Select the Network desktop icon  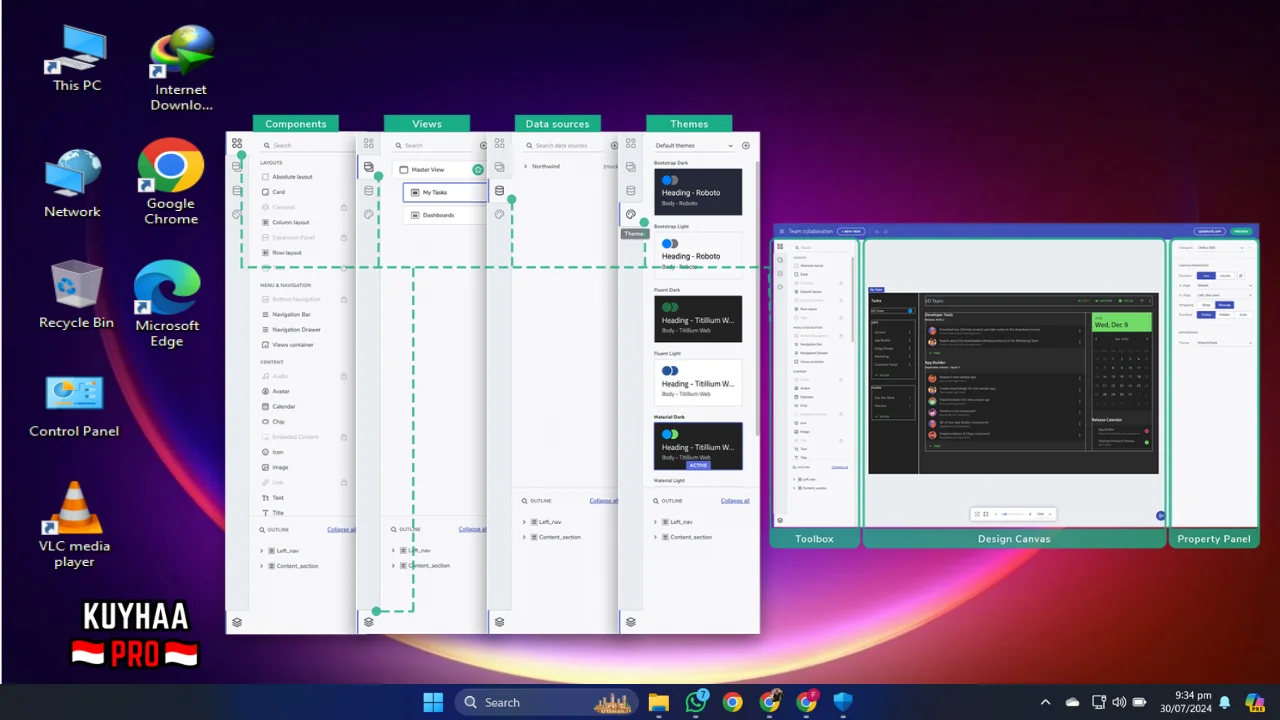tap(72, 184)
